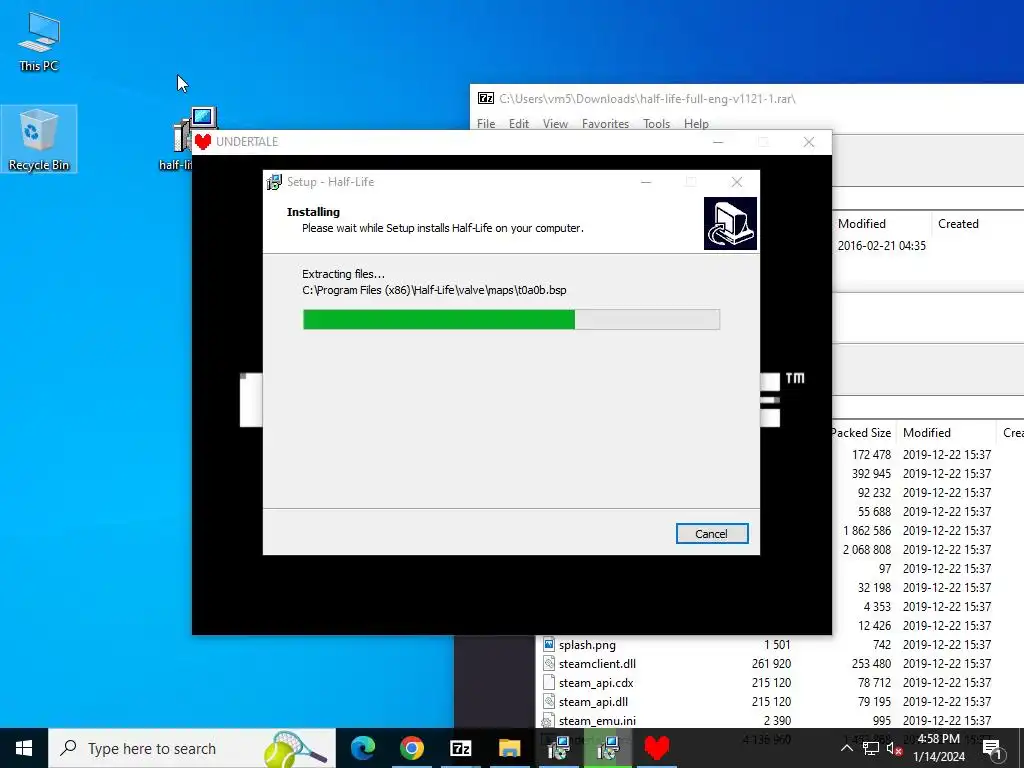
Task: Open the Help menu in 7-Zip
Action: point(696,123)
